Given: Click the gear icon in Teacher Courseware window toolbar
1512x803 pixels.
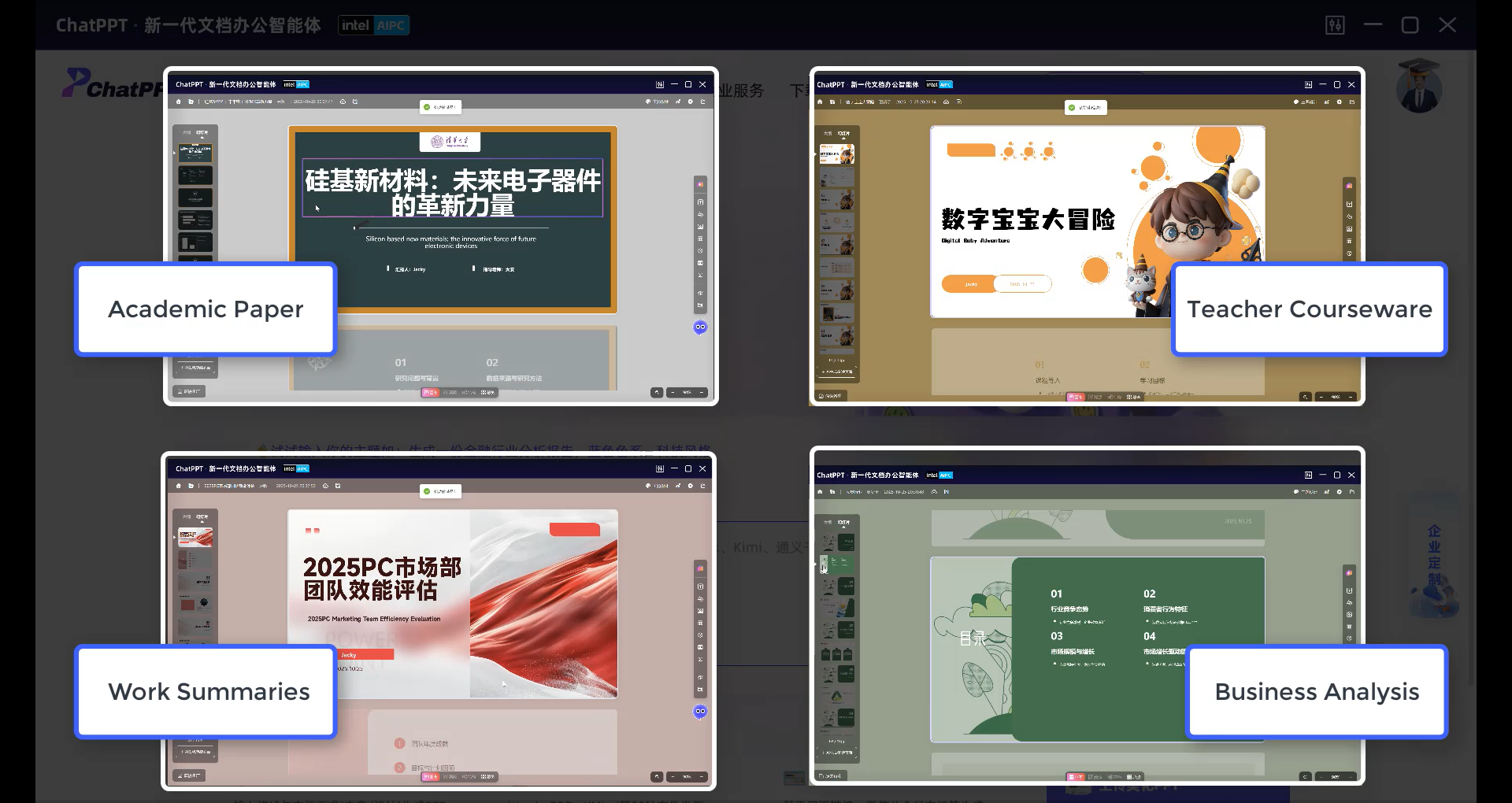Looking at the screenshot, I should pyautogui.click(x=1340, y=102).
